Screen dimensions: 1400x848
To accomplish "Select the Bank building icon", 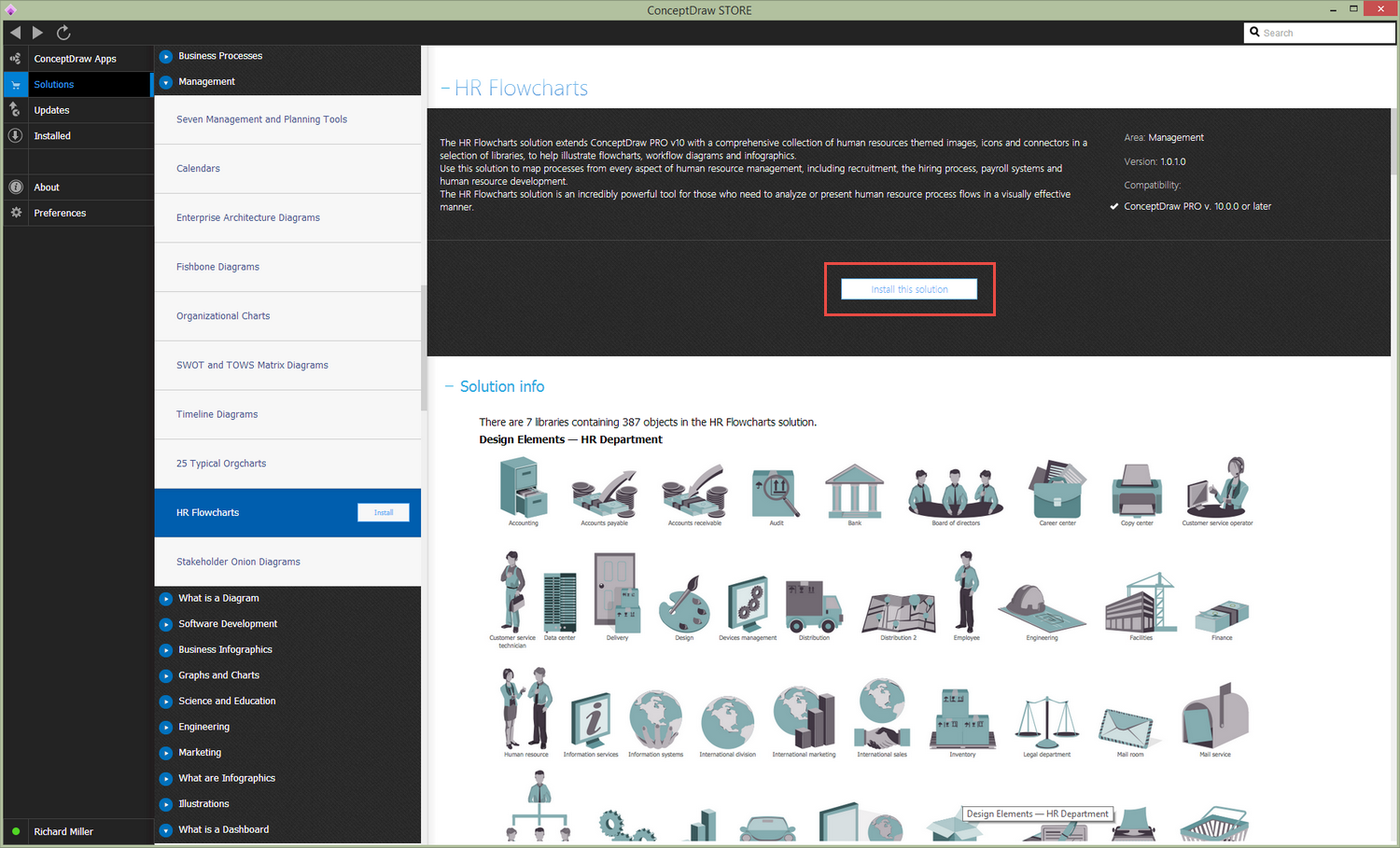I will pyautogui.click(x=854, y=491).
